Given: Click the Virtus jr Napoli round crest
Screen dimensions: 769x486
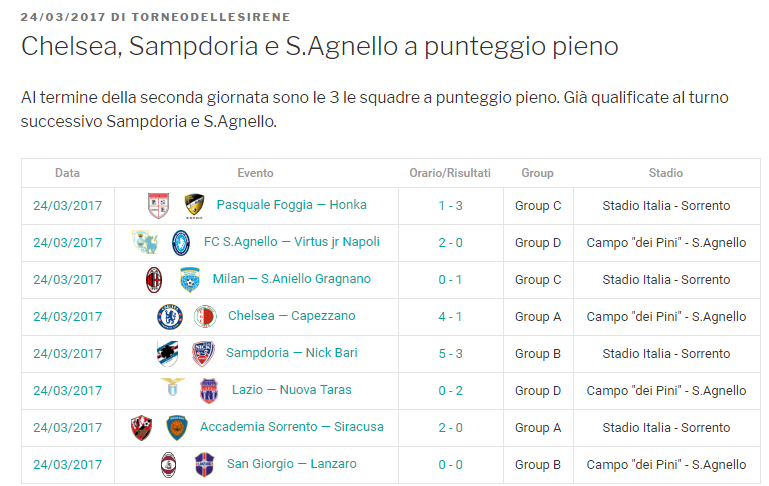Looking at the screenshot, I should click(x=181, y=243).
